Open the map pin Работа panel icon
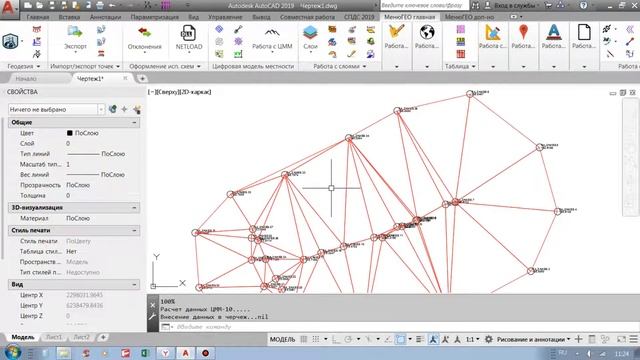The image size is (640, 360). pos(523,32)
